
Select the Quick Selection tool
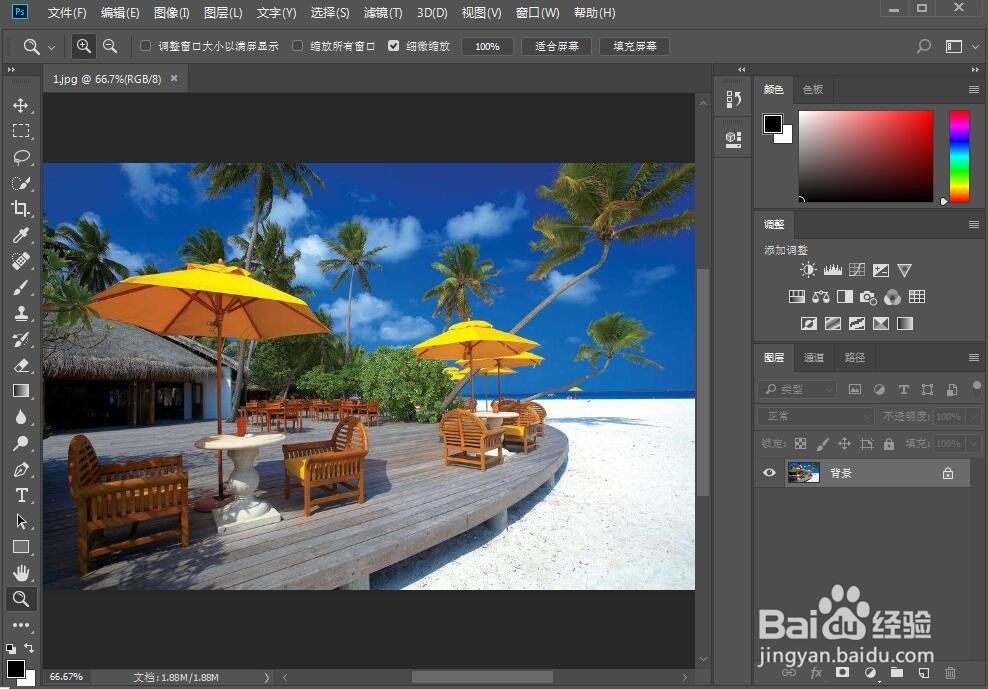[x=21, y=183]
